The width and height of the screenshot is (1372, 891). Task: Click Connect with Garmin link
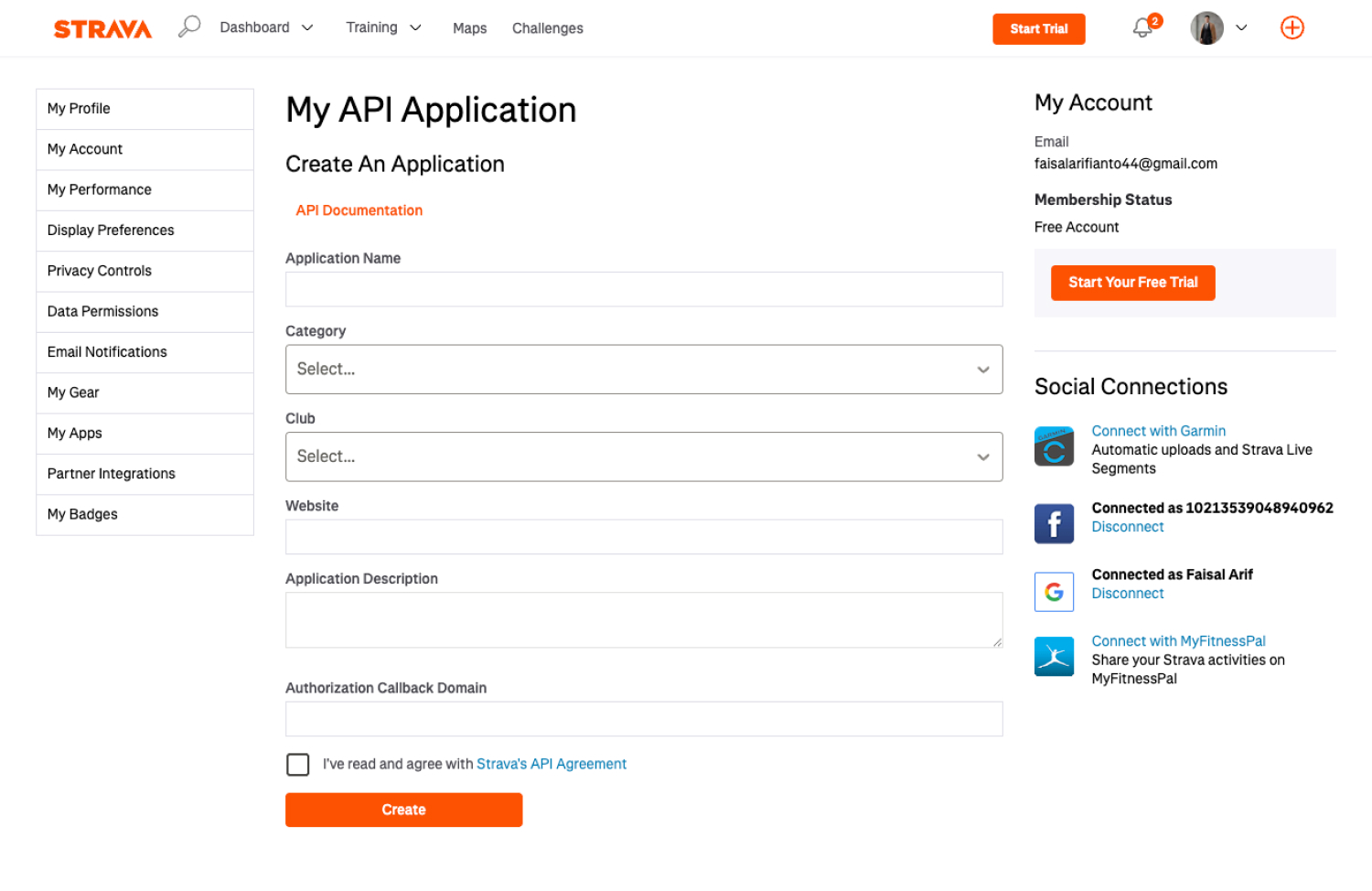pyautogui.click(x=1159, y=431)
